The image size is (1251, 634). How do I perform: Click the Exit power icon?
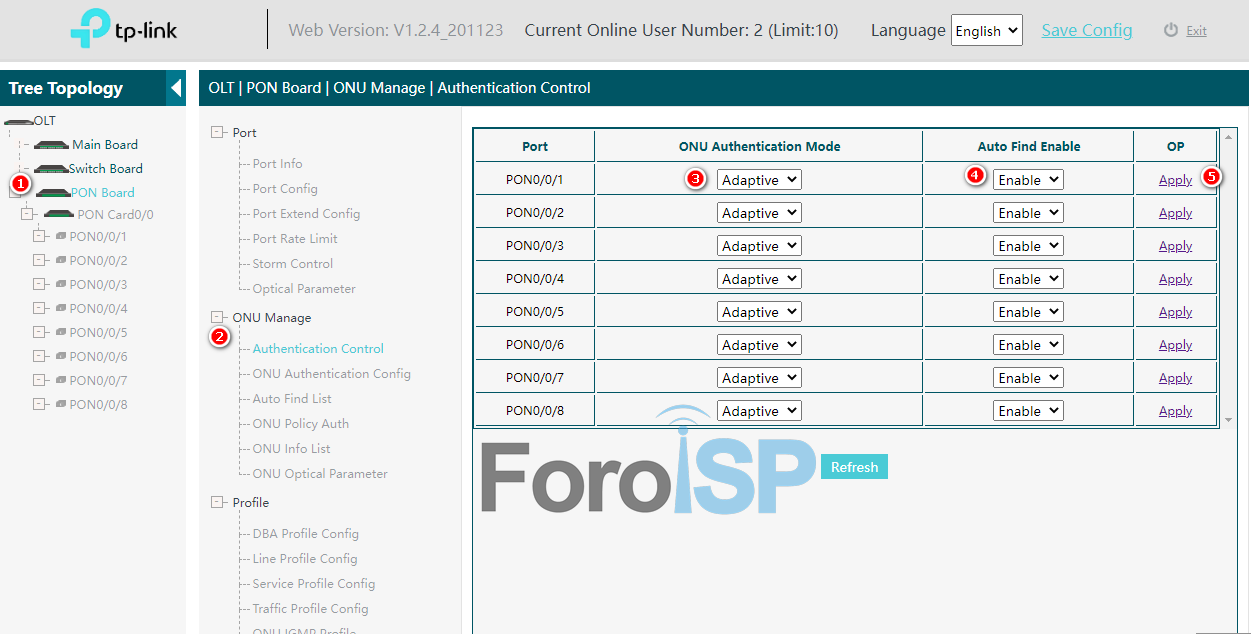(x=1171, y=30)
